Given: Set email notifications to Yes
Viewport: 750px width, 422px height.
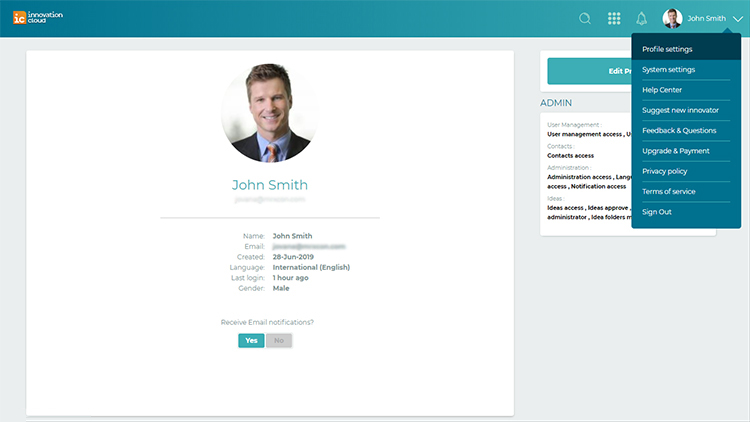Looking at the screenshot, I should [251, 341].
